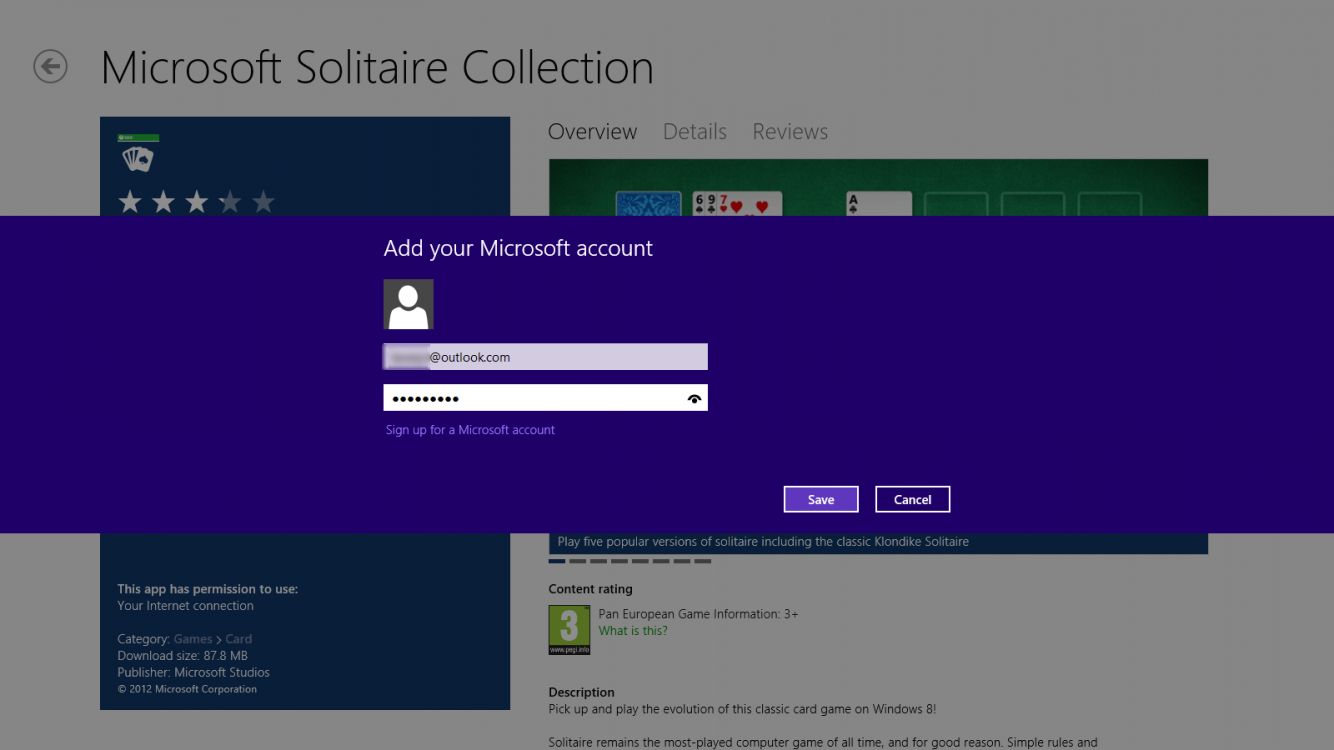Reveal the password with the eye icon
The height and width of the screenshot is (750, 1334).
click(x=694, y=397)
